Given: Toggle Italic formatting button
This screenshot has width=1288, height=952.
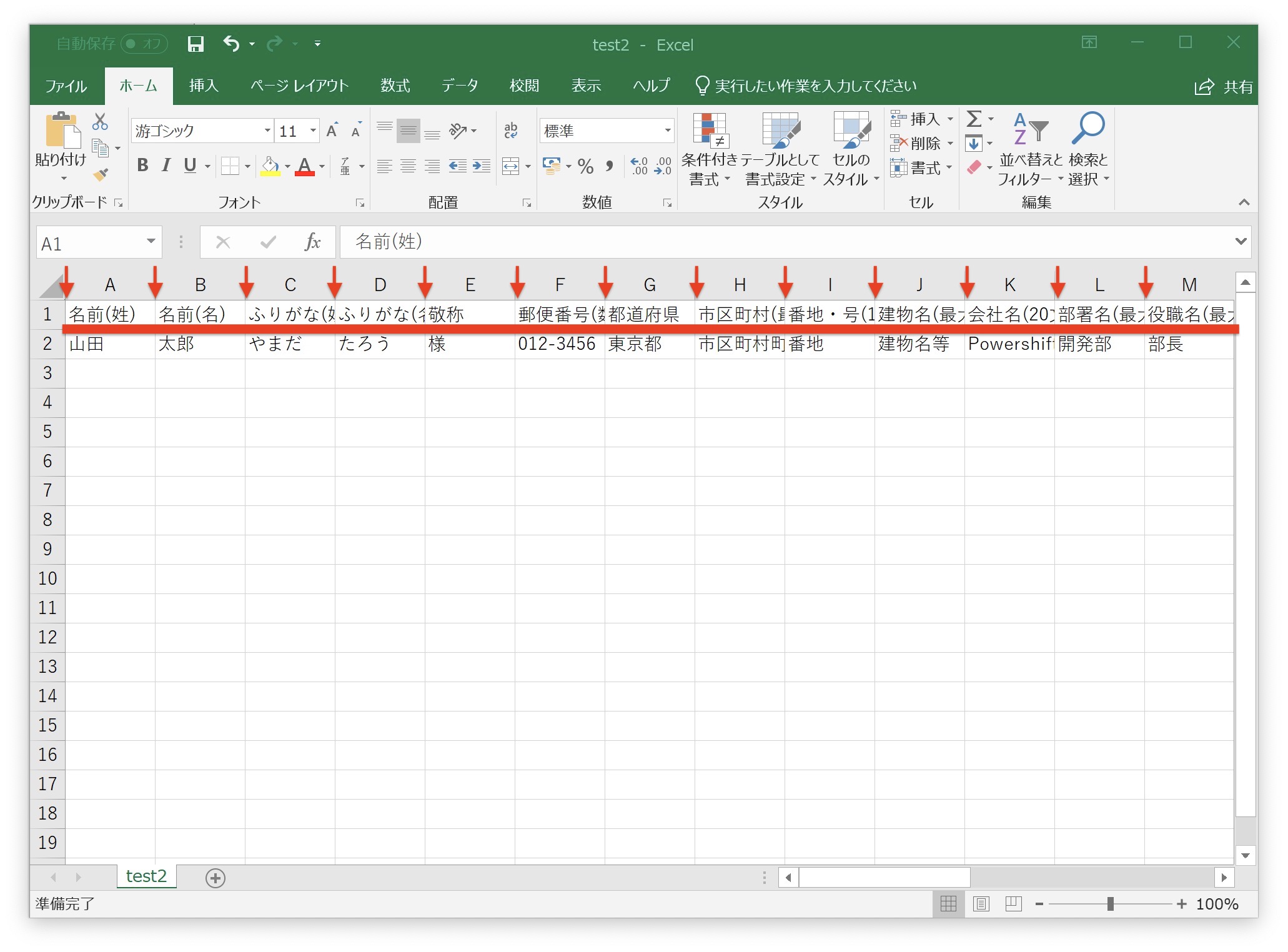Looking at the screenshot, I should (x=166, y=166).
